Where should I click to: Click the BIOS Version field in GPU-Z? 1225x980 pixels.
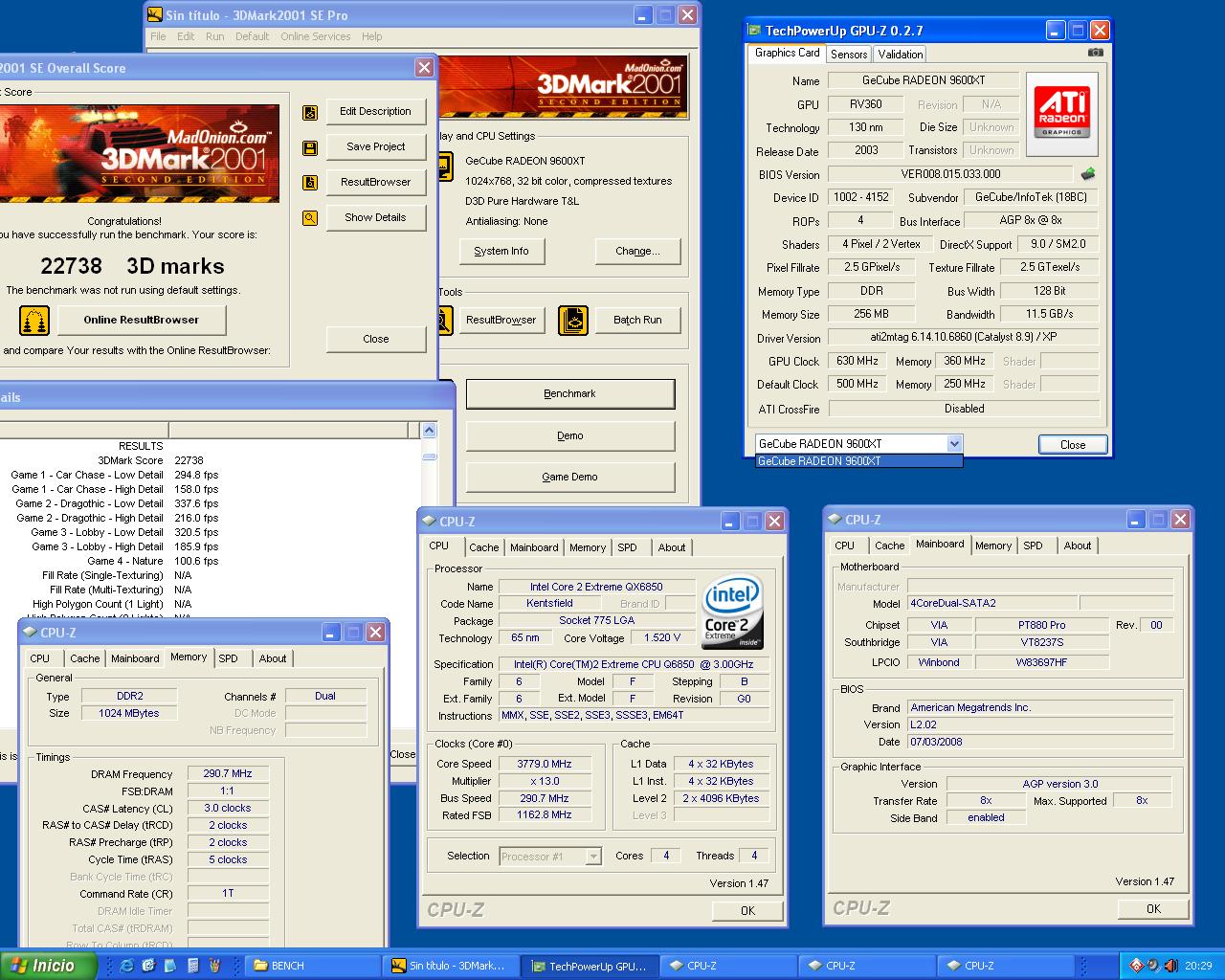coord(949,174)
